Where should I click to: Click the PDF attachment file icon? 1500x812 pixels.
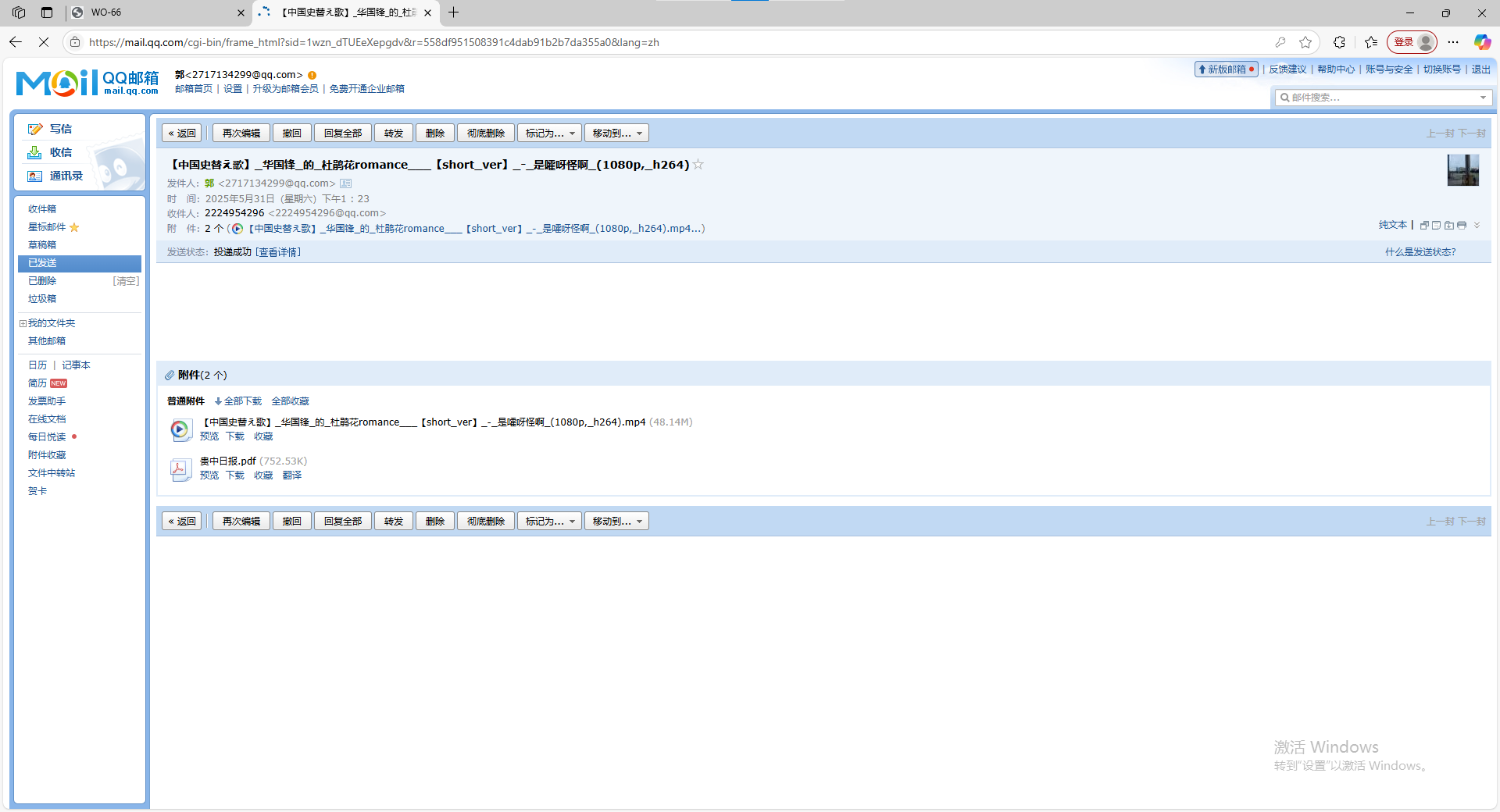[180, 469]
